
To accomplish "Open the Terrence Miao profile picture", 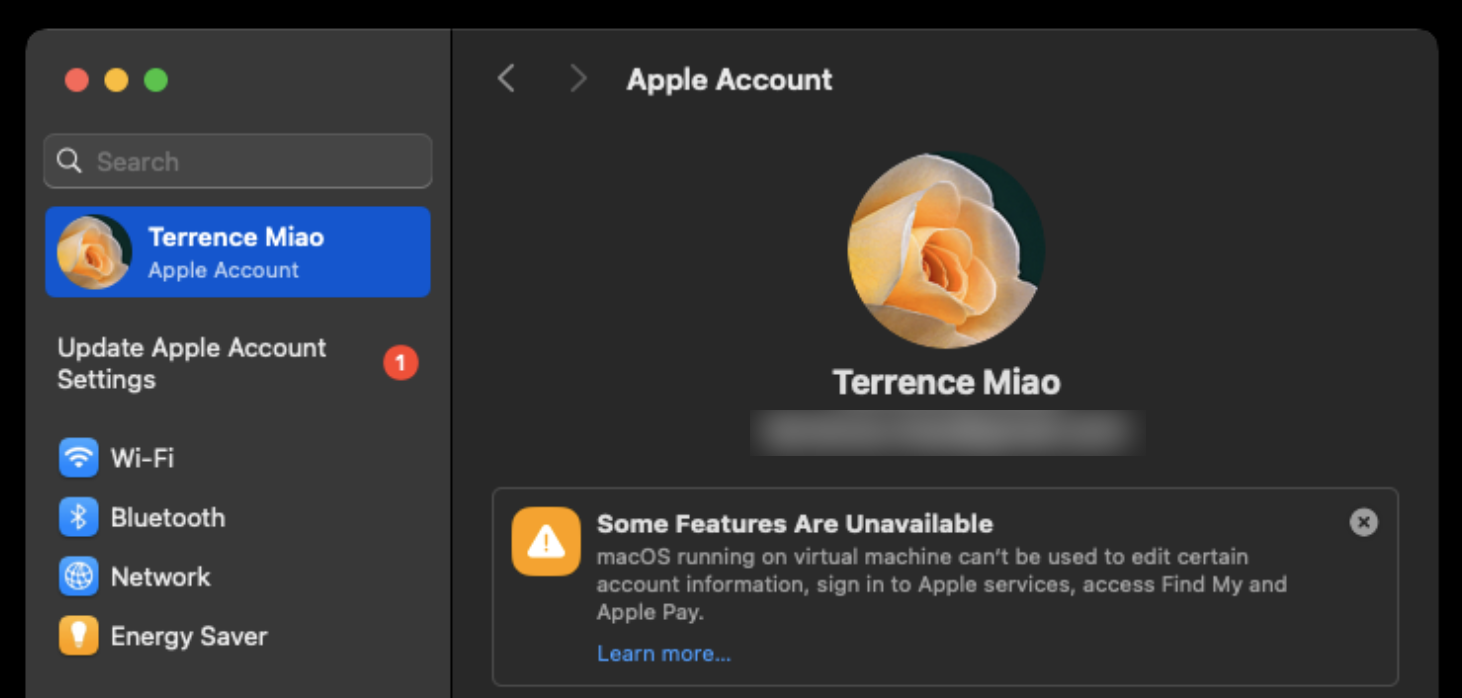I will pos(945,250).
